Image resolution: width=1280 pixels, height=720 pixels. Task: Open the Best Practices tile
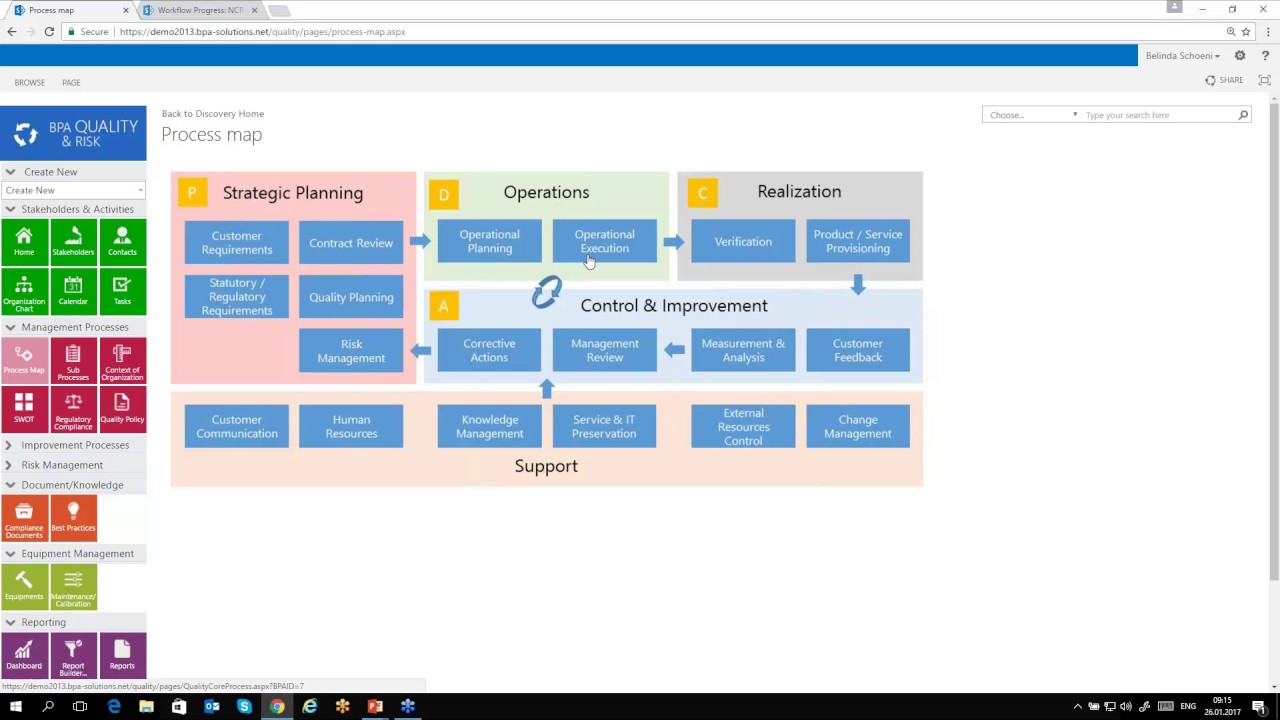pyautogui.click(x=73, y=518)
